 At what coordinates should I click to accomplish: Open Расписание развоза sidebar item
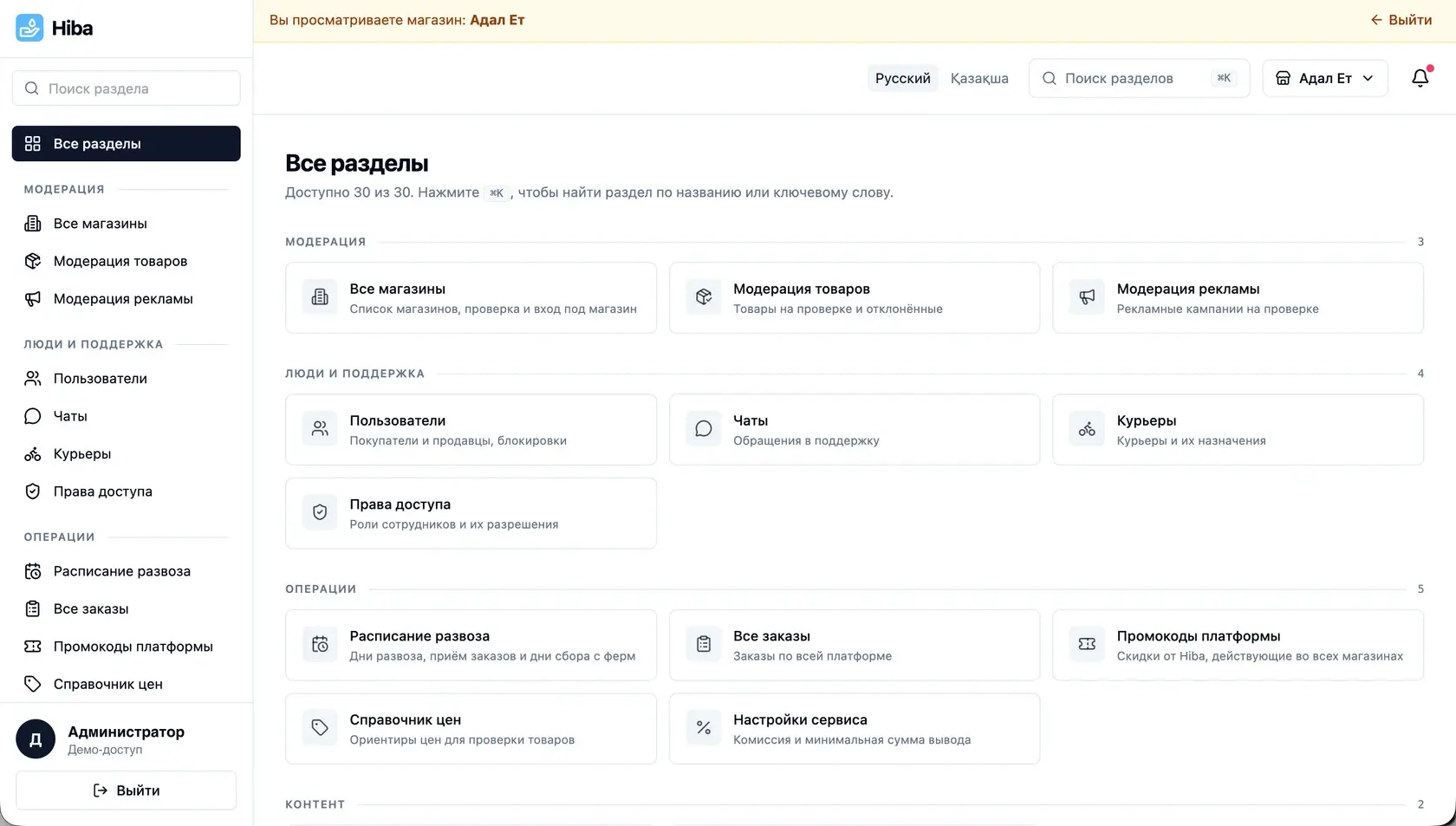pyautogui.click(x=127, y=571)
